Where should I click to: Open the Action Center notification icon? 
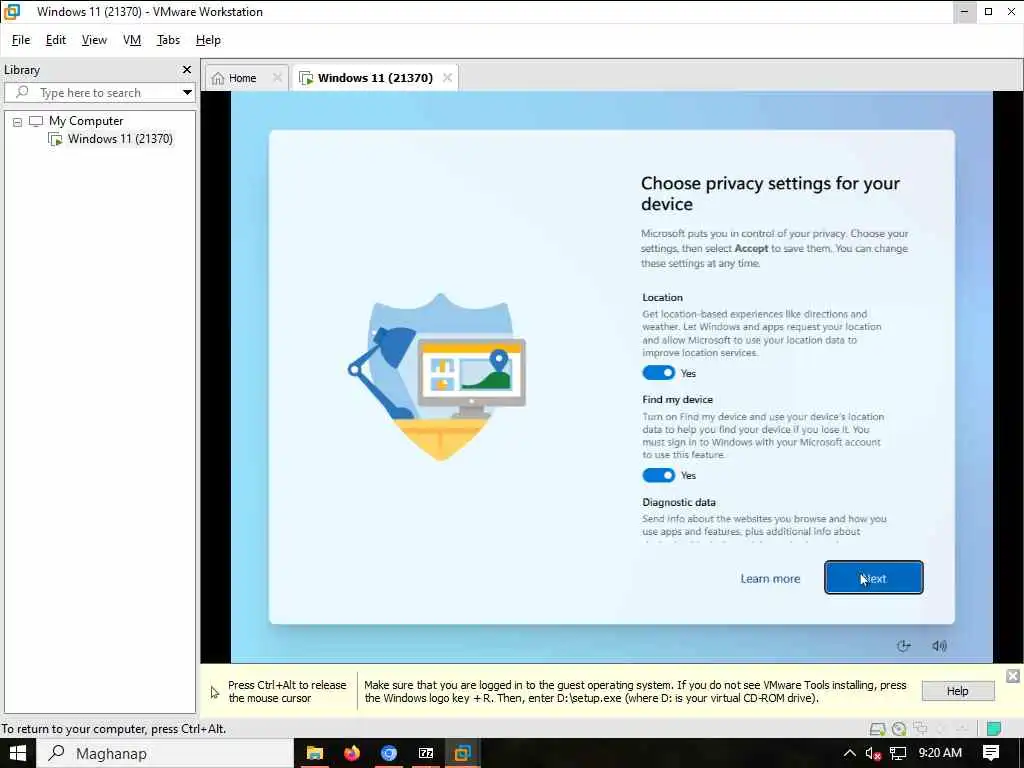pyautogui.click(x=991, y=754)
